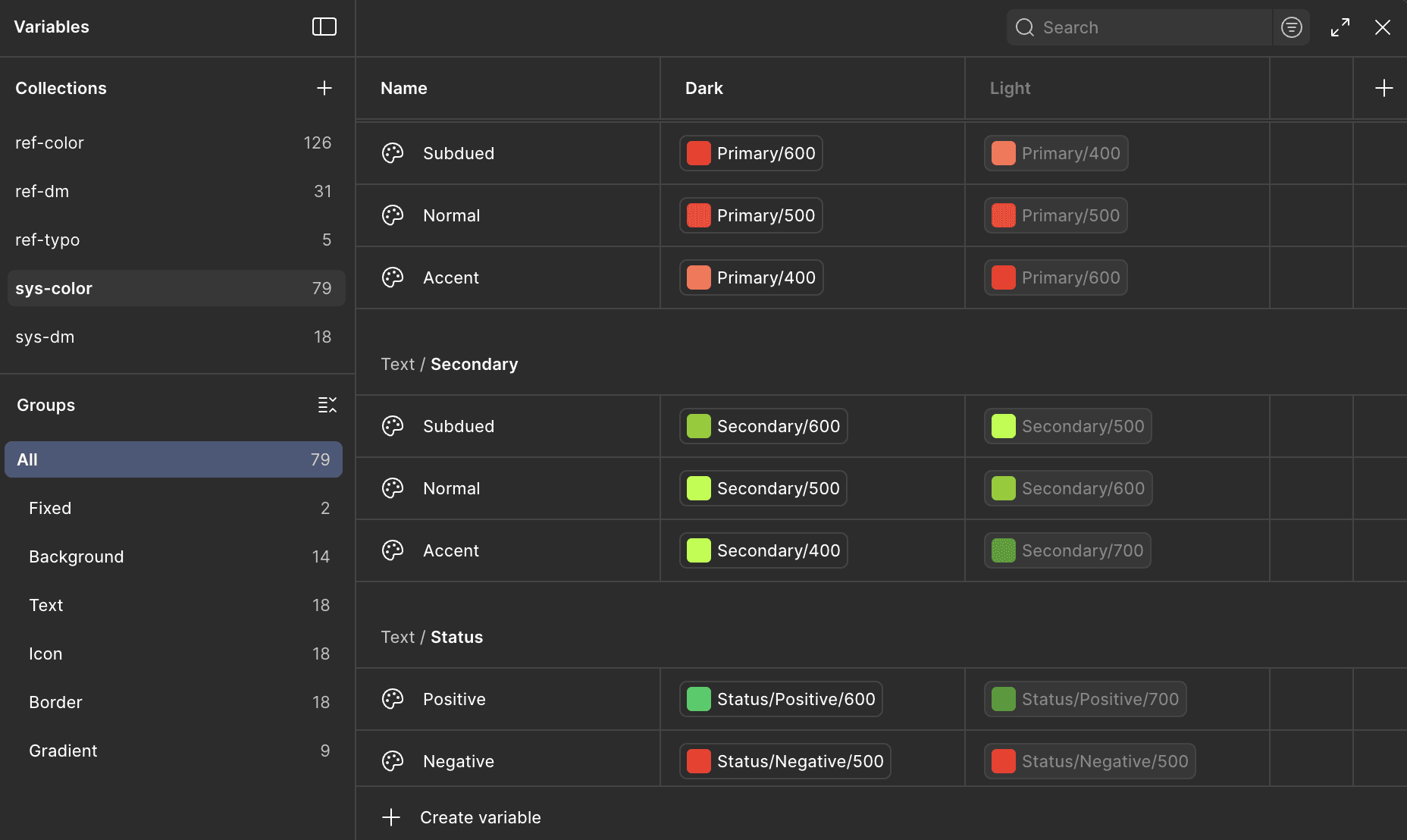Select the Border group
Image resolution: width=1407 pixels, height=840 pixels.
pos(174,702)
